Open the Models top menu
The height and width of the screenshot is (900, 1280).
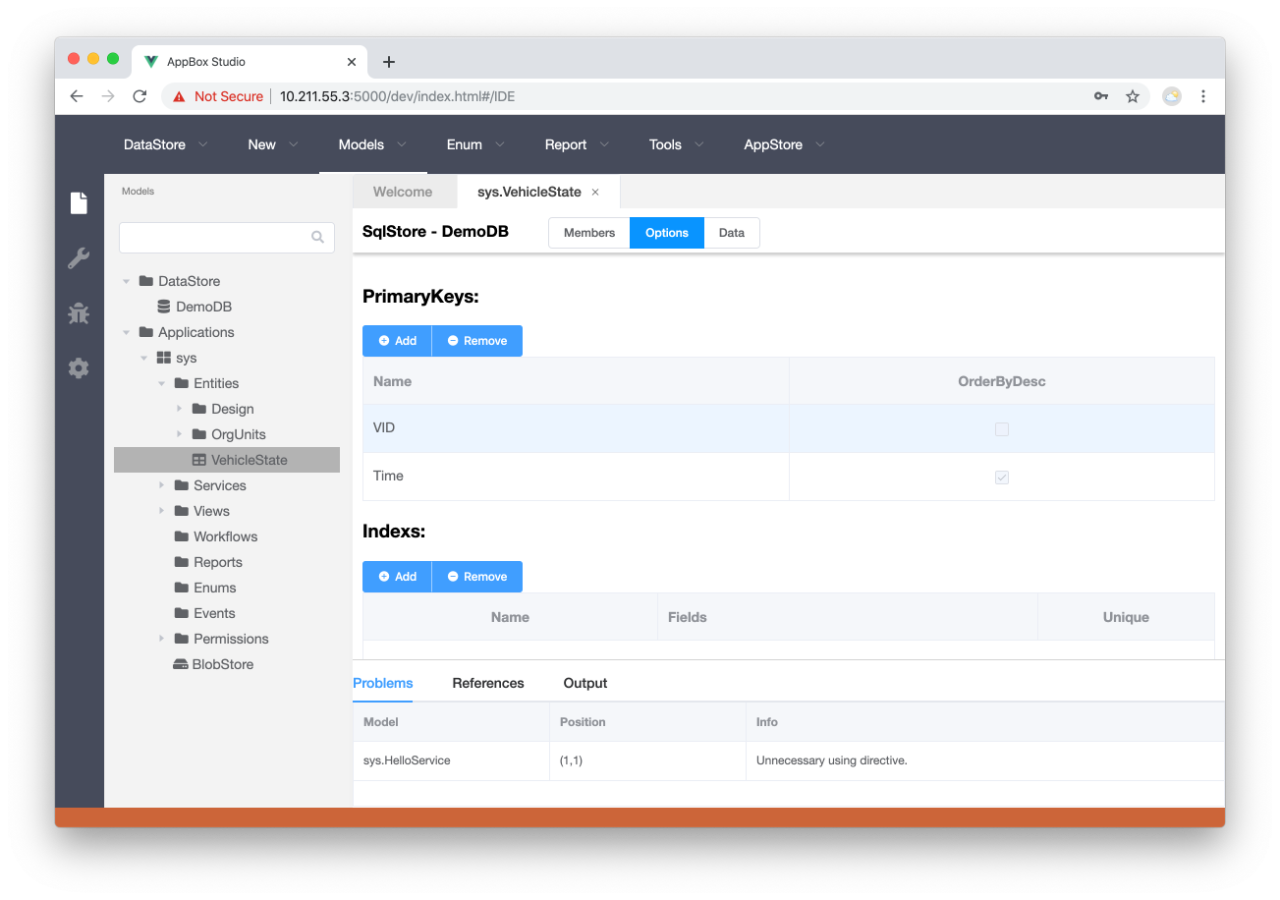click(x=373, y=144)
